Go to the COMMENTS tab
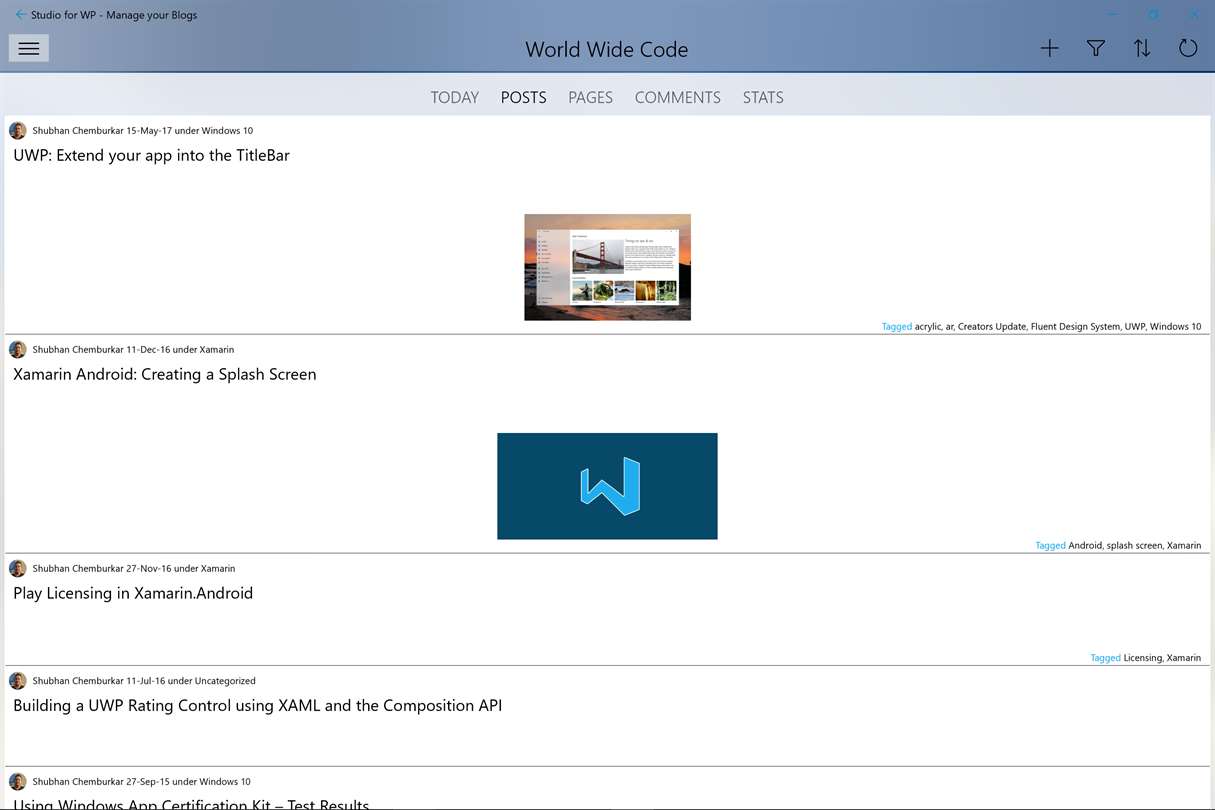The image size is (1215, 810). [x=677, y=97]
